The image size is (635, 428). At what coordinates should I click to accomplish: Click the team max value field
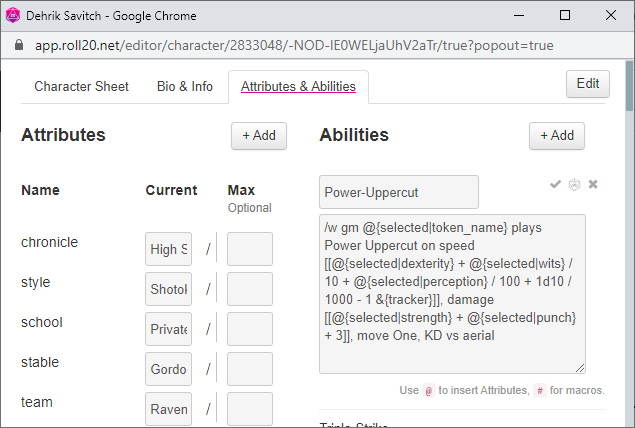click(x=250, y=408)
